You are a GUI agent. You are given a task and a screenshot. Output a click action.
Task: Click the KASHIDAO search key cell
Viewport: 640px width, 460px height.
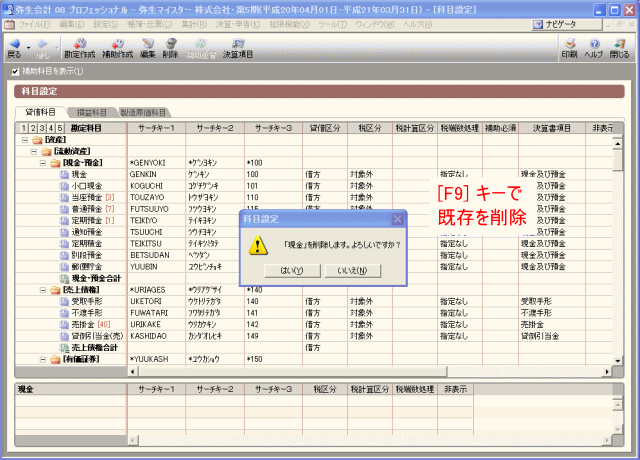tap(156, 336)
